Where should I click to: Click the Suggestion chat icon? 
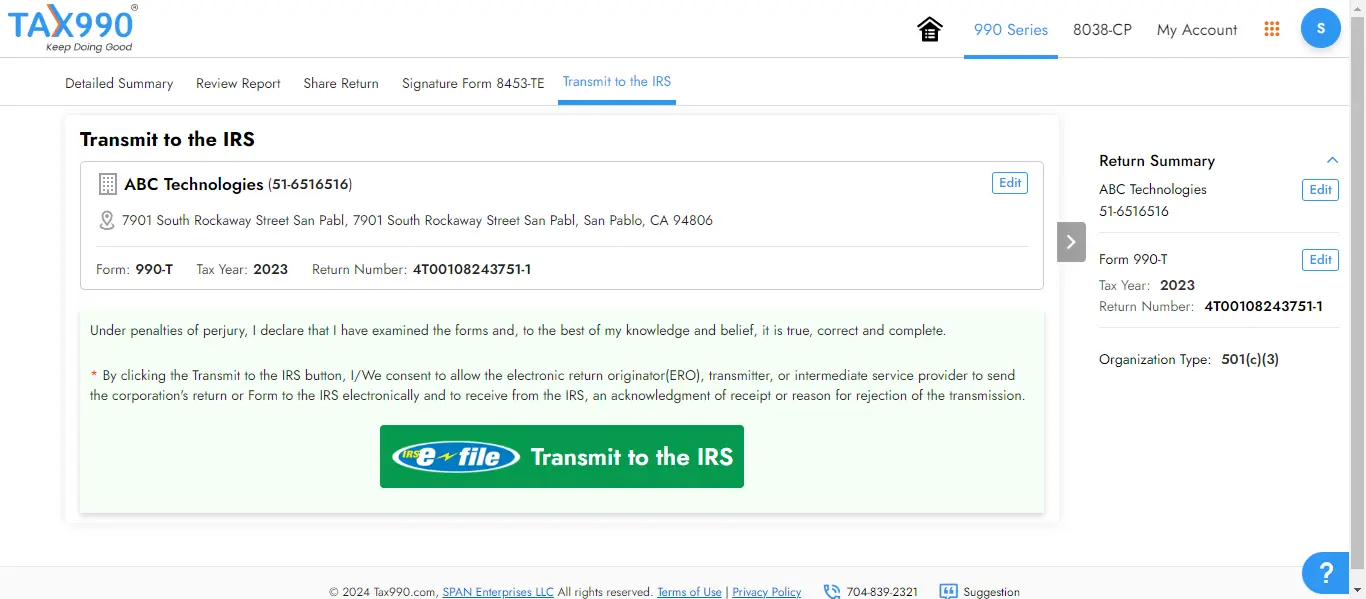click(949, 592)
